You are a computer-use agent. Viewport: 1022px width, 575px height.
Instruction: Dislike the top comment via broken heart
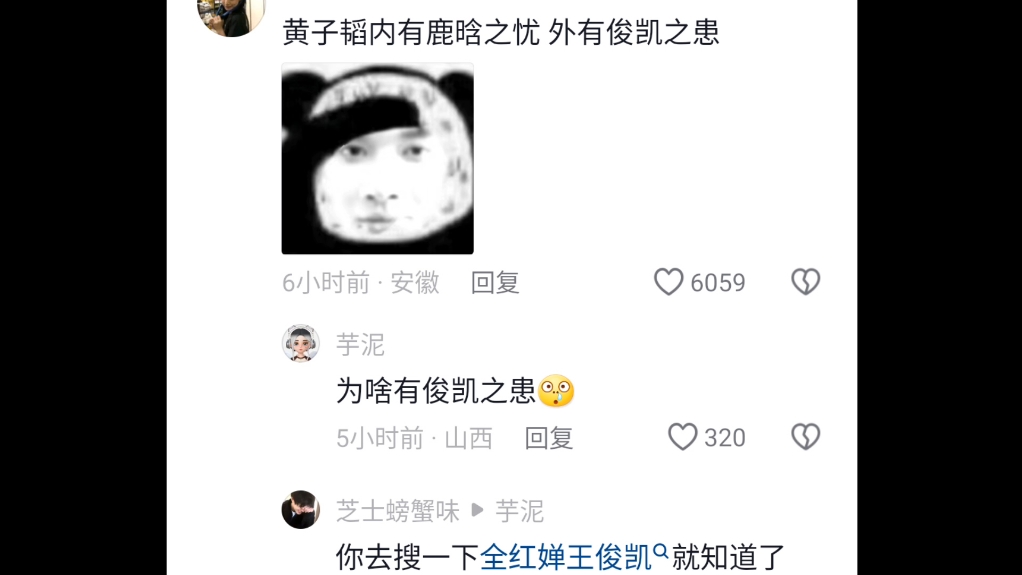[806, 282]
